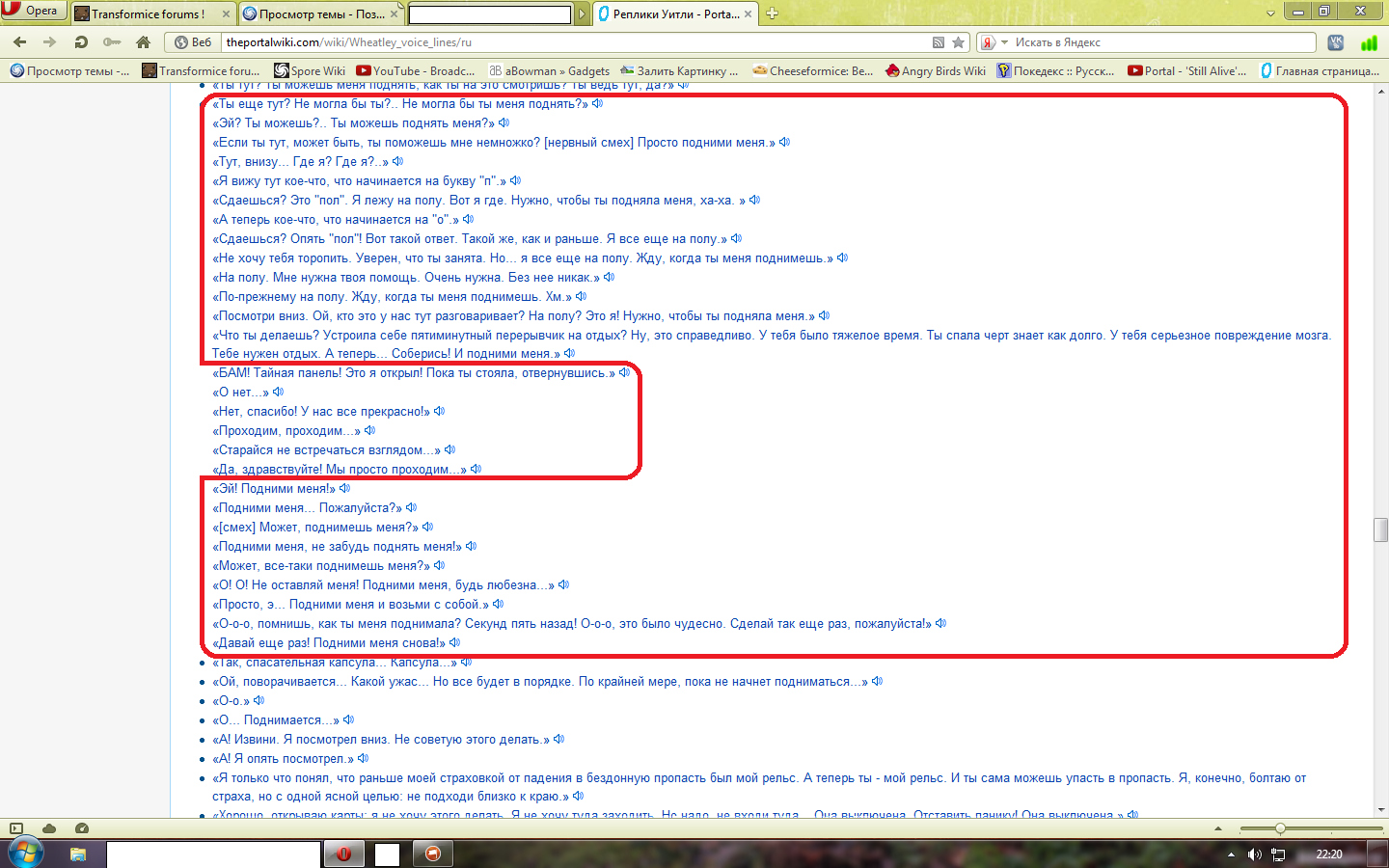Screen dimensions: 1389x868
Task: Play audio for «БАМ! Тайная панель!» line
Action: coord(625,372)
